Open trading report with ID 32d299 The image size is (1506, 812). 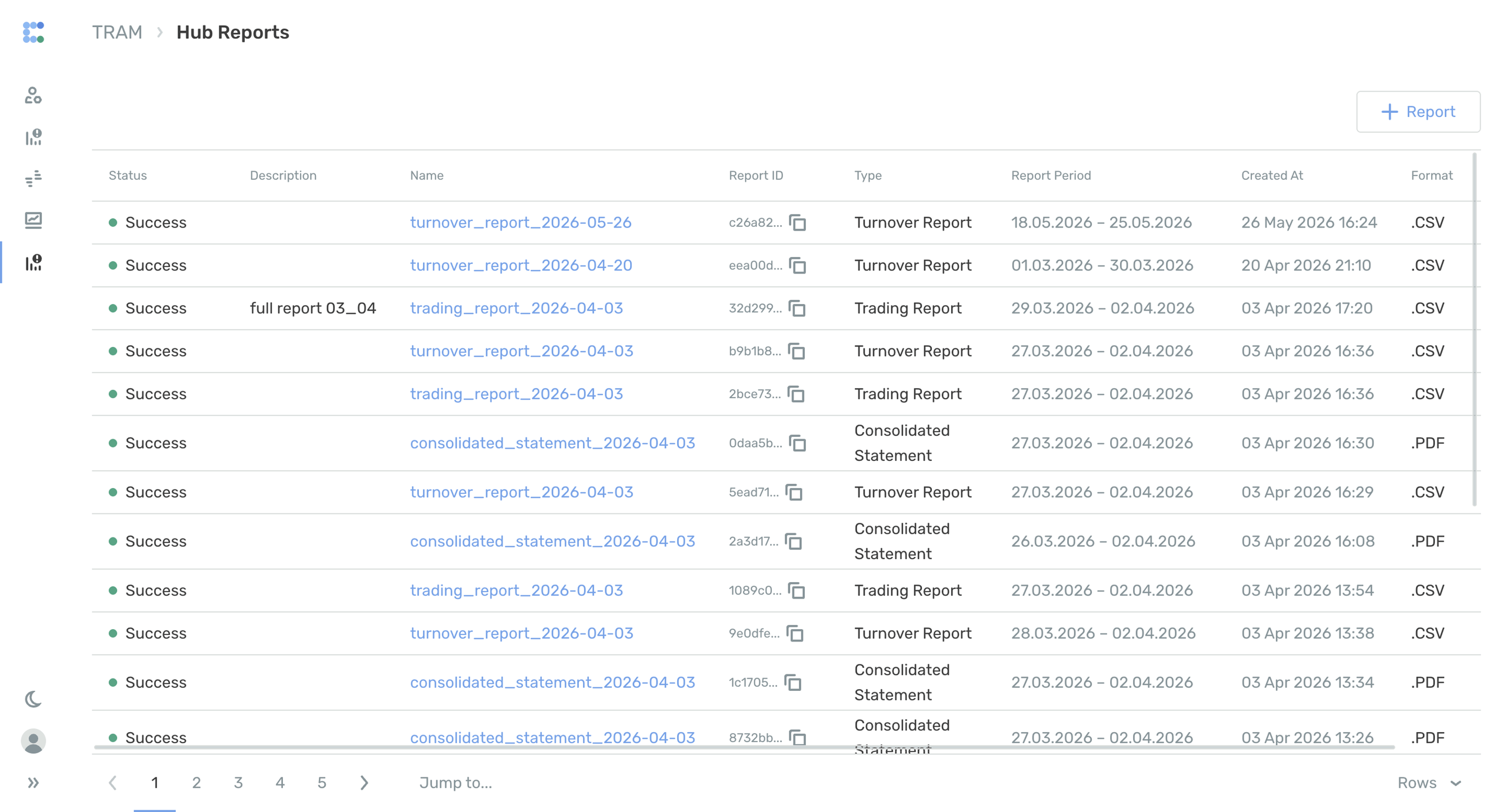point(517,308)
